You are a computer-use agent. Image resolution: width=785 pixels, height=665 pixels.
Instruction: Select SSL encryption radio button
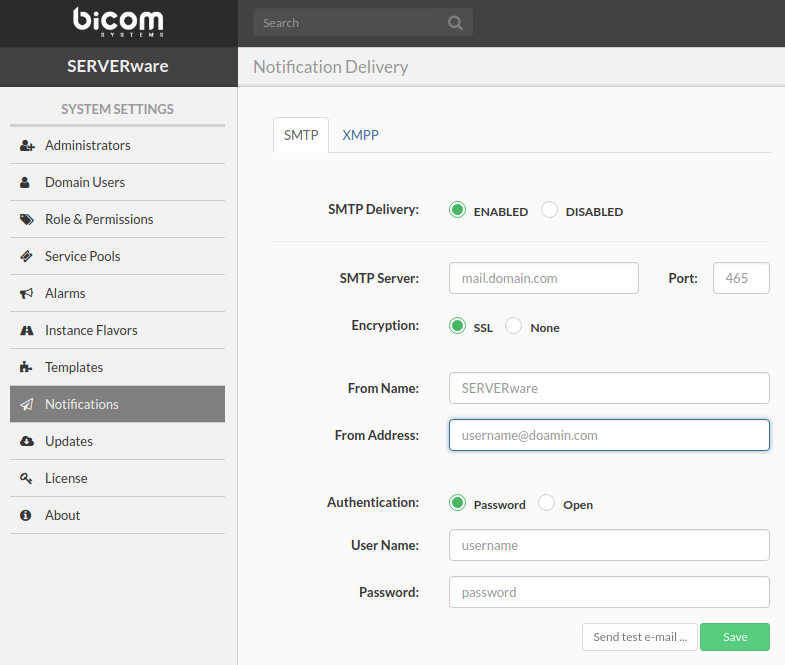[x=458, y=326]
